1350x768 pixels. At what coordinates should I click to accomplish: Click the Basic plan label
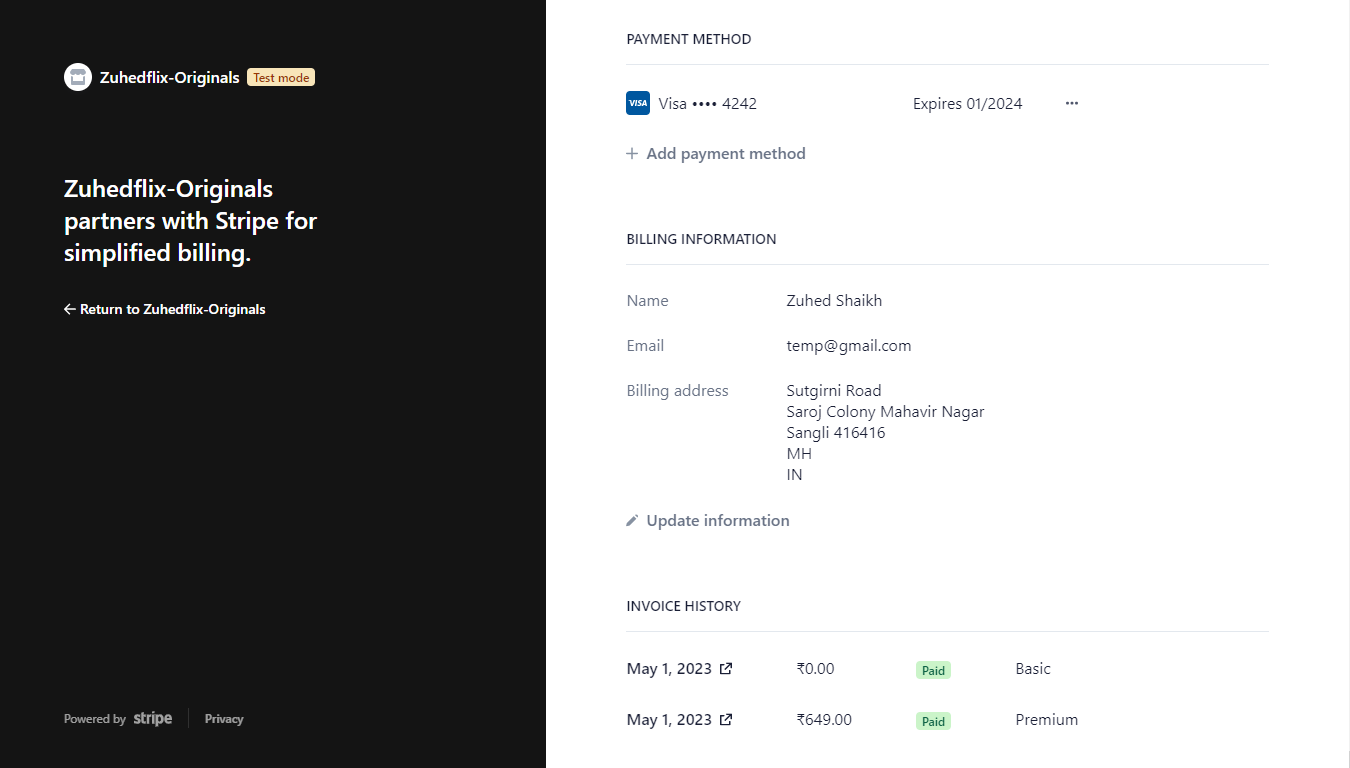pyautogui.click(x=1033, y=669)
